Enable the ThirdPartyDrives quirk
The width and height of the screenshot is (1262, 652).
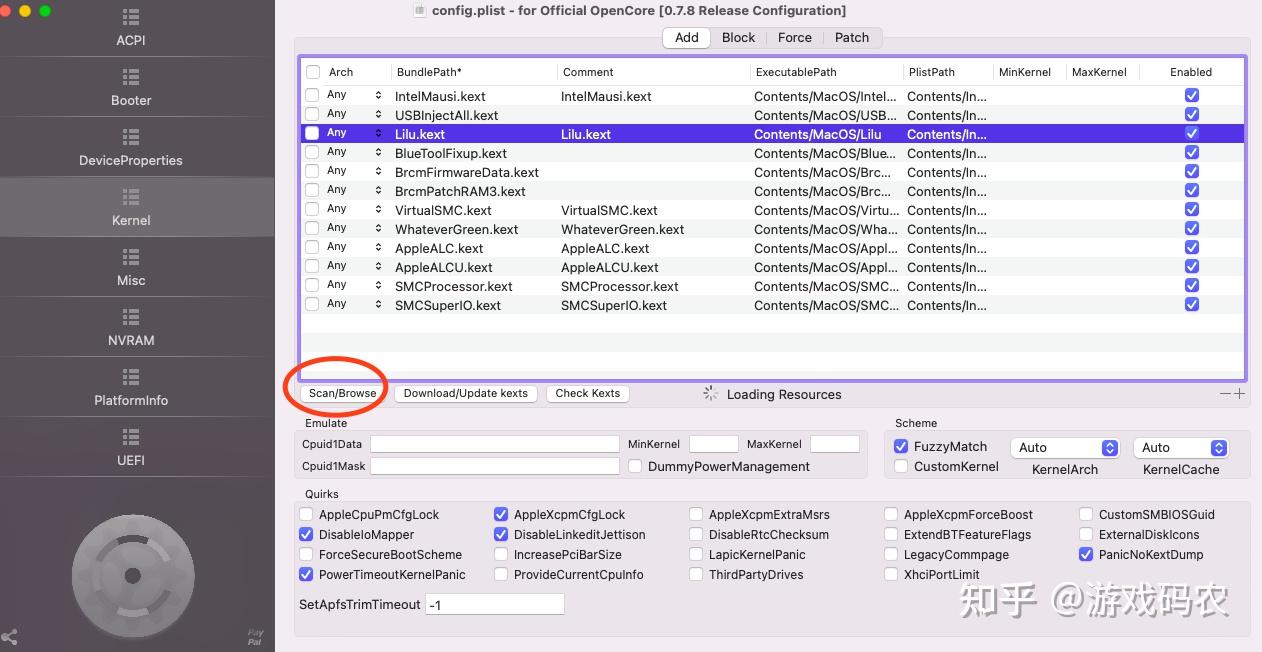(696, 574)
